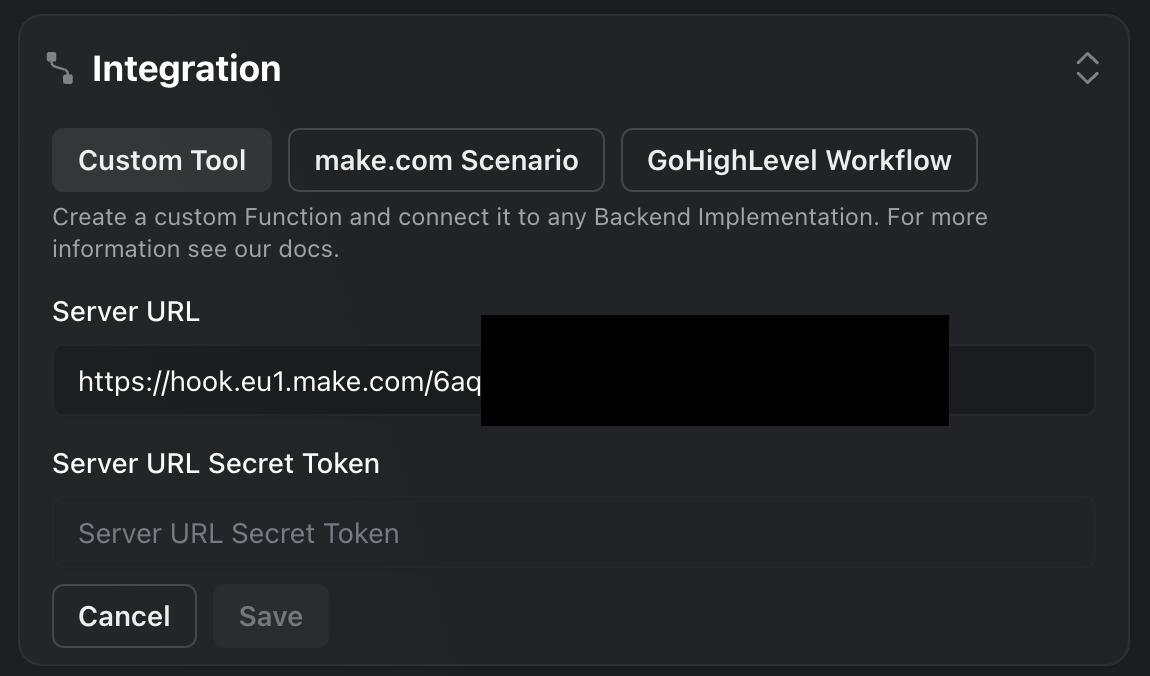This screenshot has height=676, width=1150.
Task: Click the Integration flow icon beside the heading
Action: tap(60, 68)
